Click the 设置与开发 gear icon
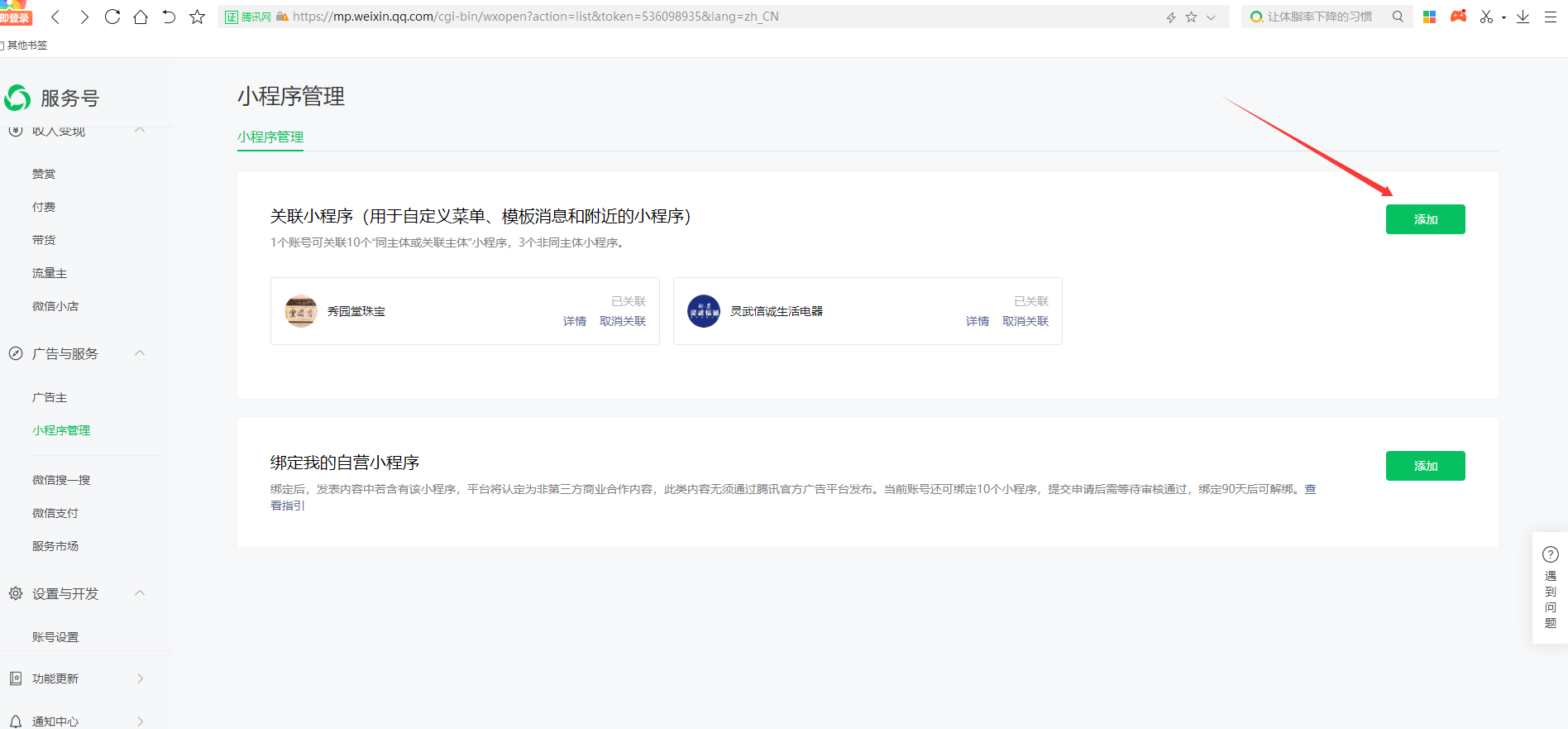Viewport: 1568px width, 729px height. click(16, 593)
